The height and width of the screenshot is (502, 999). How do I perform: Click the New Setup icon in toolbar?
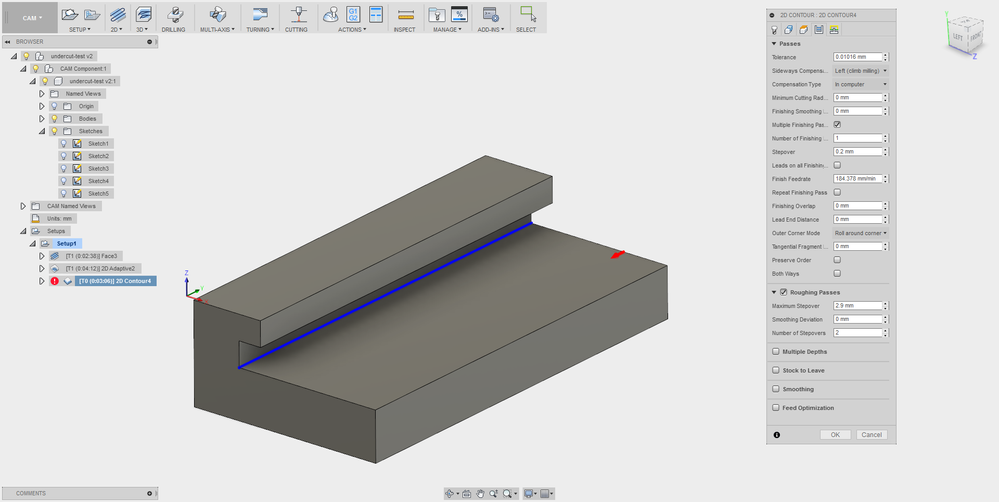coord(69,14)
